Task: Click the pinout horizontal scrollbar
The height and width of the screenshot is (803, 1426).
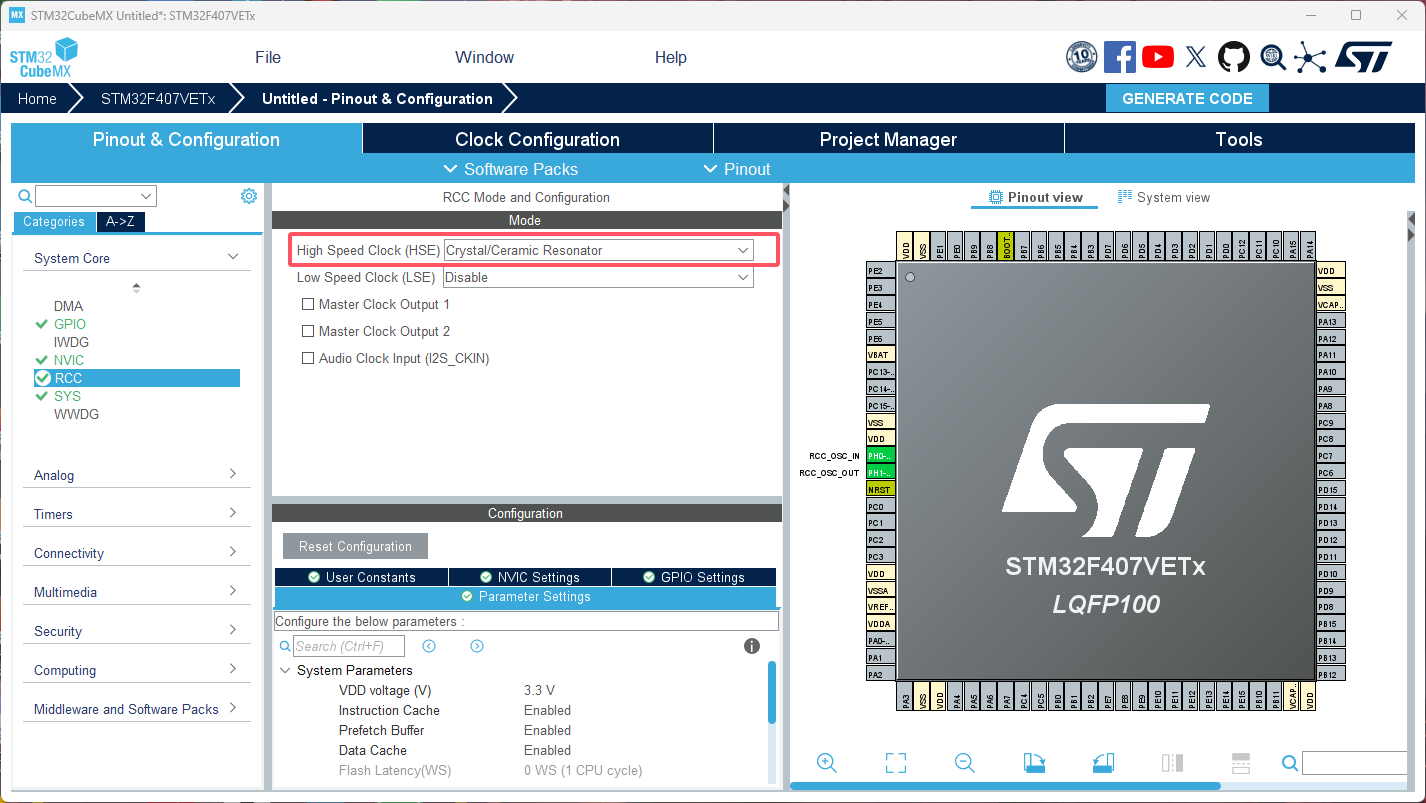Action: [1005, 786]
